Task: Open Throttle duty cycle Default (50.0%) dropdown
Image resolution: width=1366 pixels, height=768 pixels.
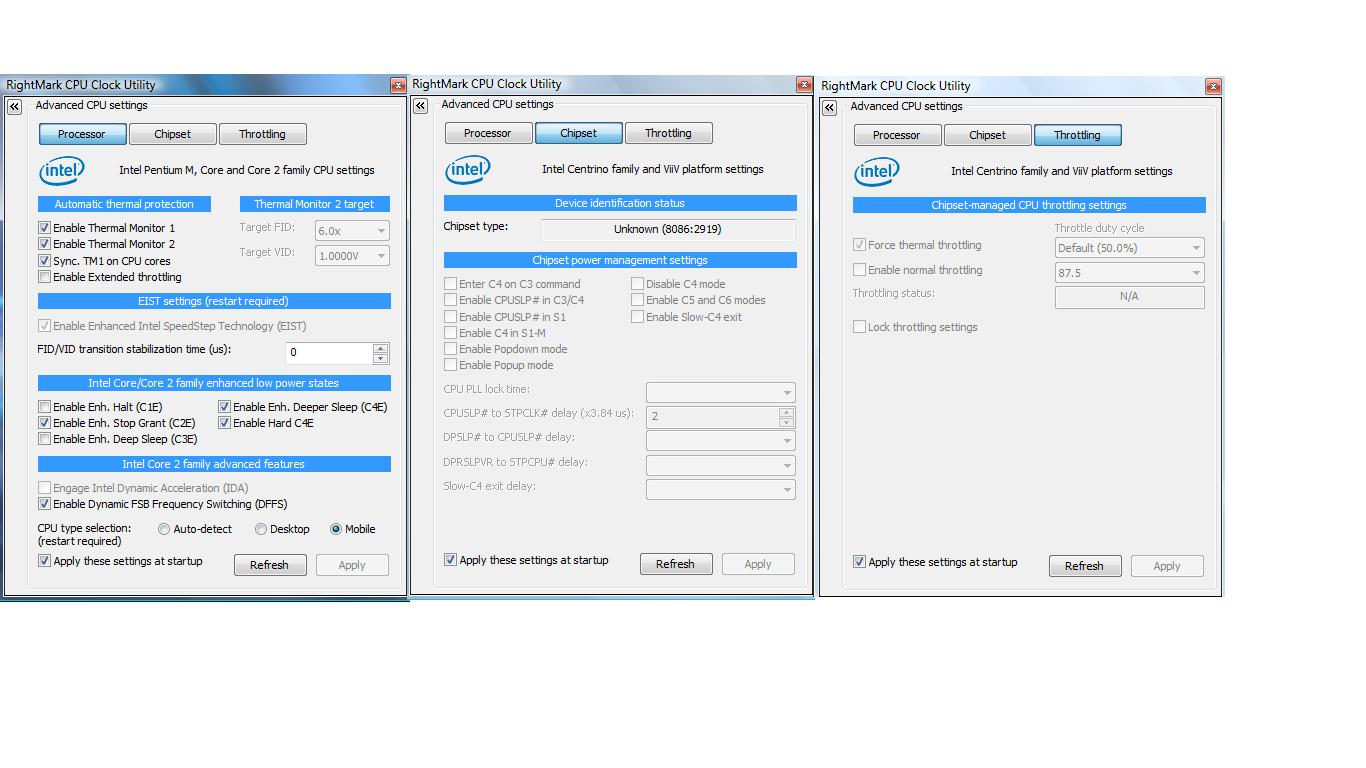Action: coord(1130,248)
